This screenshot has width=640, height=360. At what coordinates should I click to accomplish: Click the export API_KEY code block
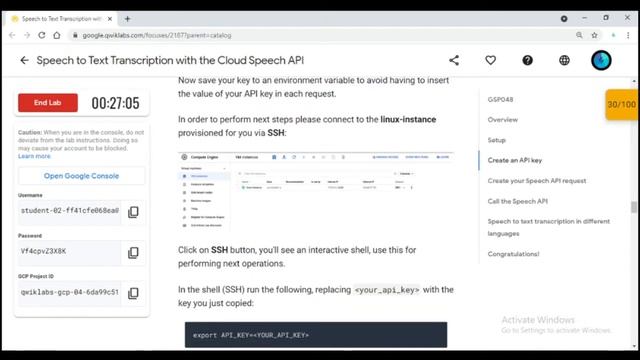(316, 335)
